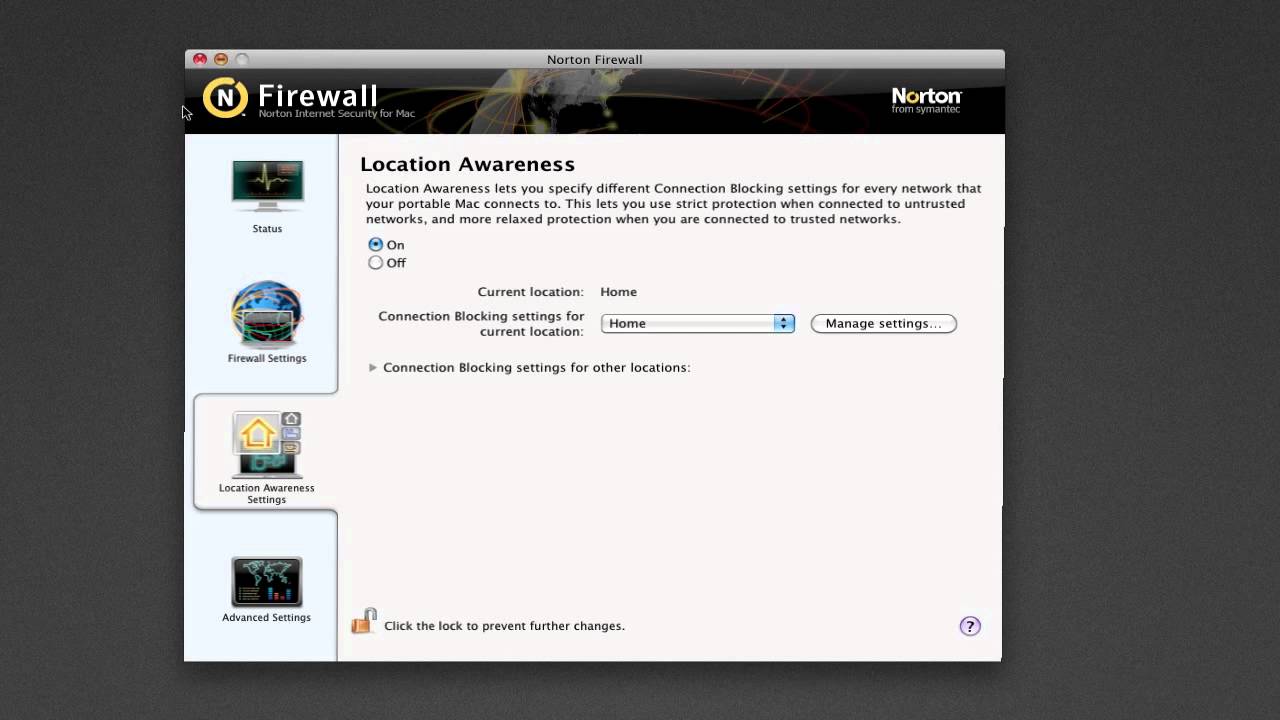Click the lock to prevent changes
The height and width of the screenshot is (720, 1280).
pos(363,621)
